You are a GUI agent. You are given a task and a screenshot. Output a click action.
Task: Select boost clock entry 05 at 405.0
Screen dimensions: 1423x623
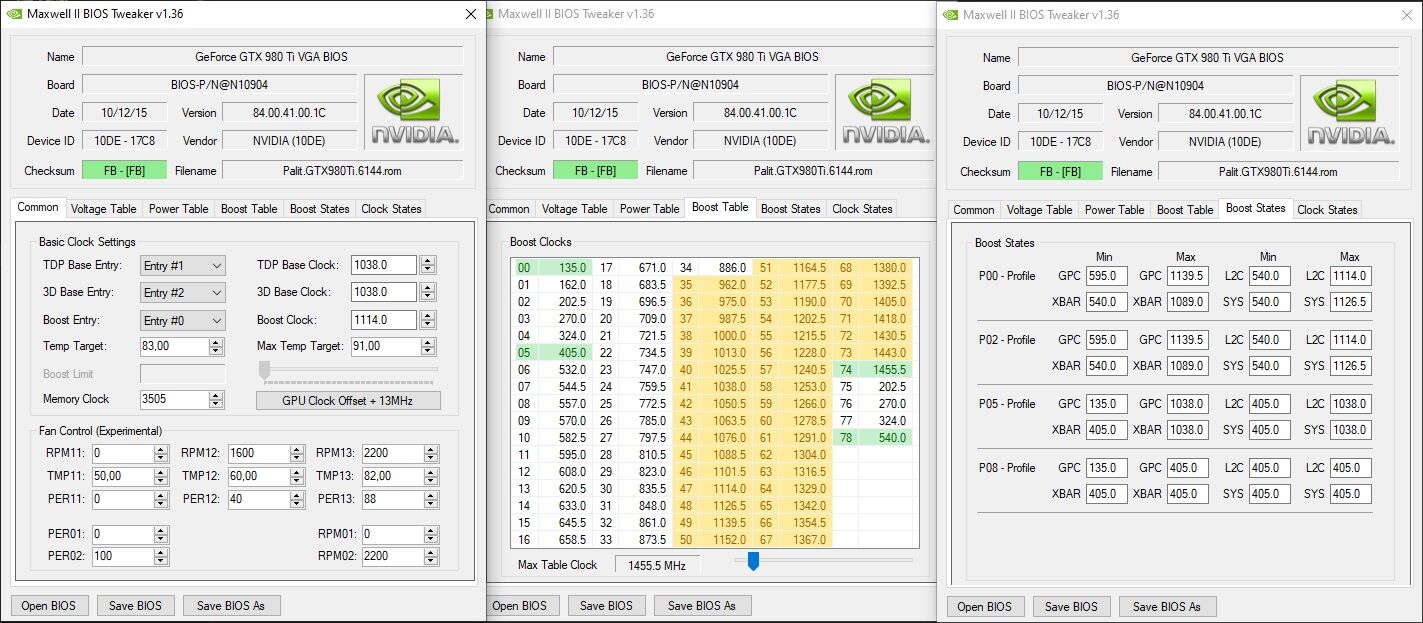coord(553,352)
